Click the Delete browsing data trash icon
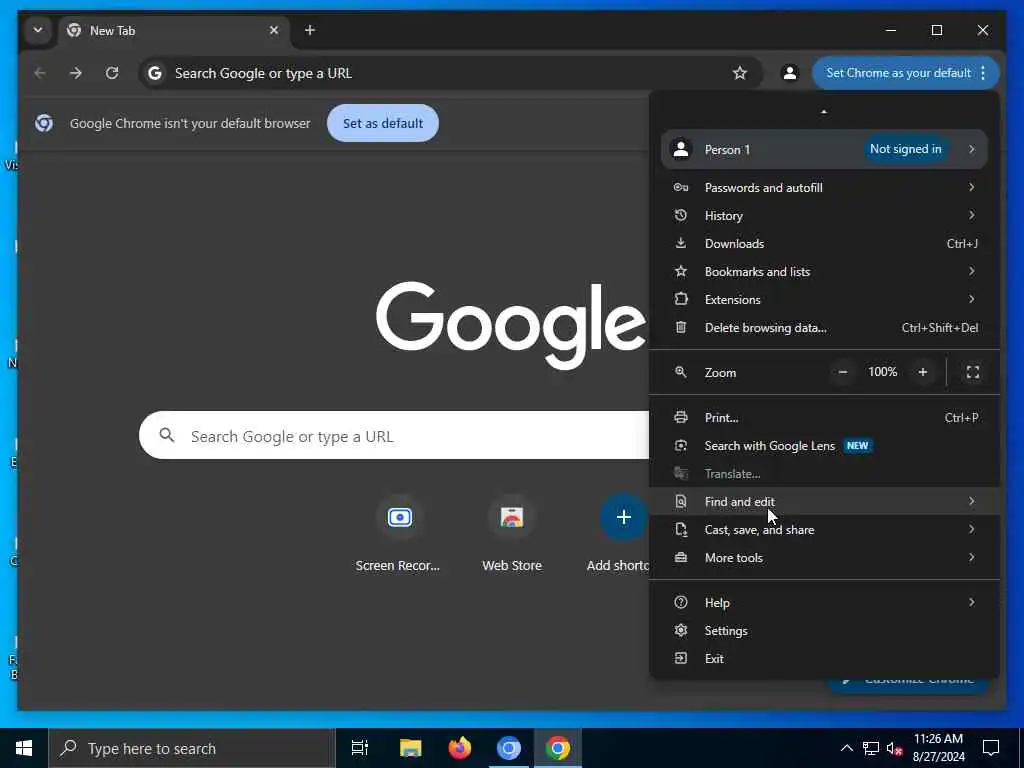Viewport: 1024px width, 768px height. 680,327
